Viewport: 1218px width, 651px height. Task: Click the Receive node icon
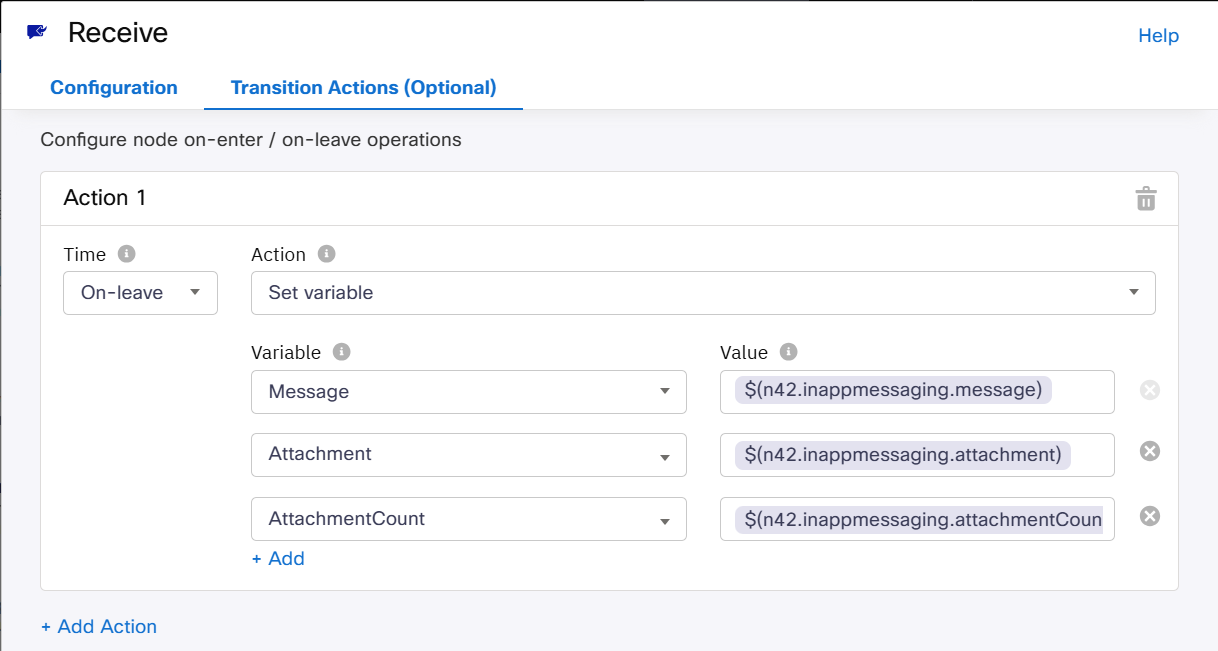(x=37, y=32)
